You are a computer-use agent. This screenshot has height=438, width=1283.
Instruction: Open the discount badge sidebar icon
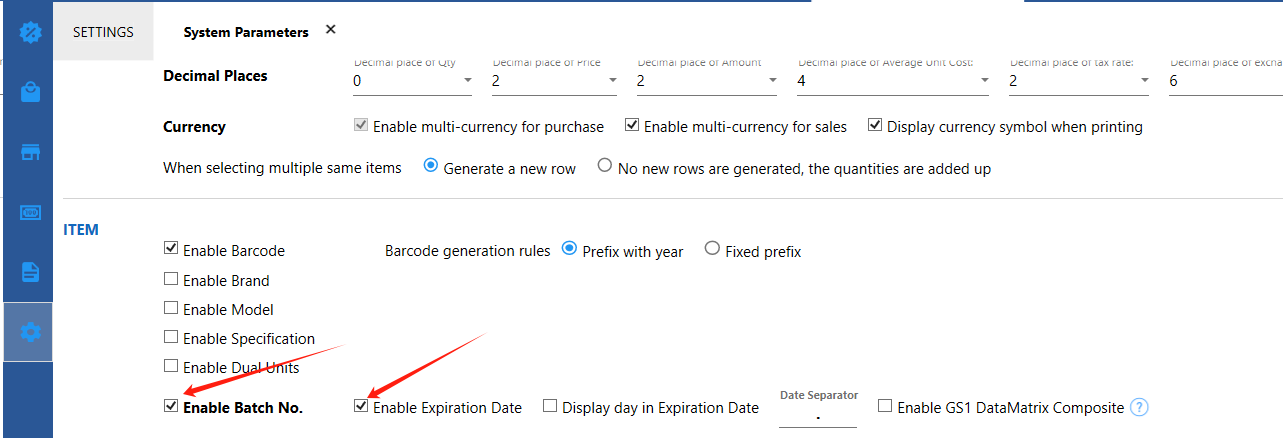click(30, 31)
